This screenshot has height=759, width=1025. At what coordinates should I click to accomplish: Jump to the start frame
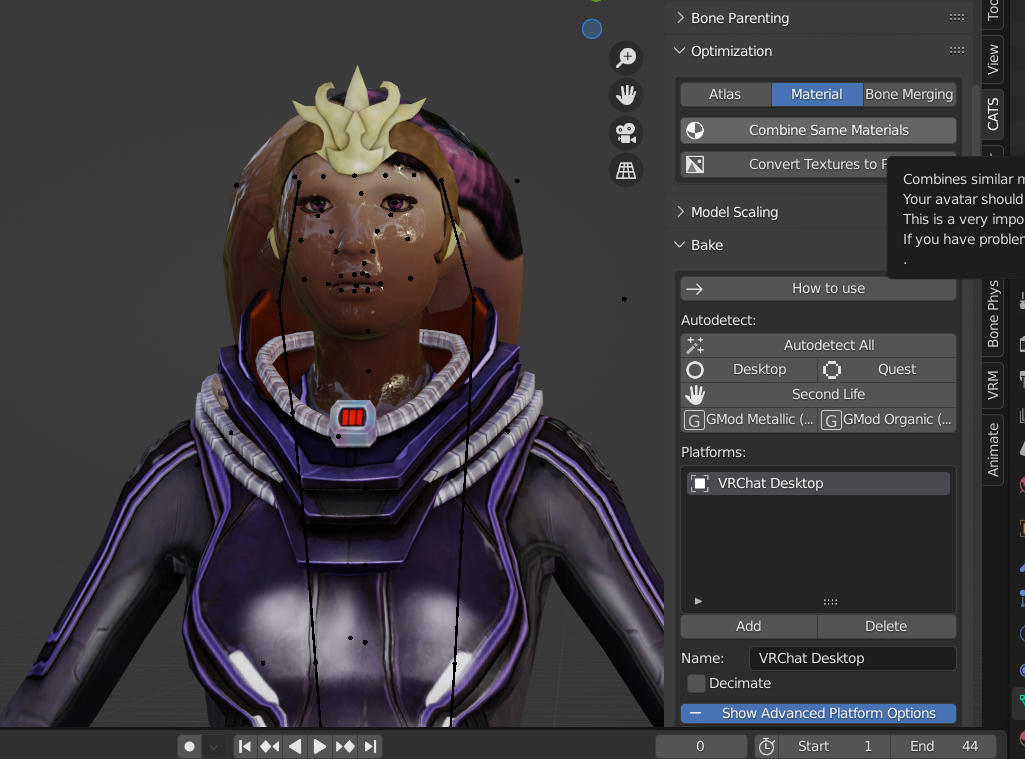point(245,746)
